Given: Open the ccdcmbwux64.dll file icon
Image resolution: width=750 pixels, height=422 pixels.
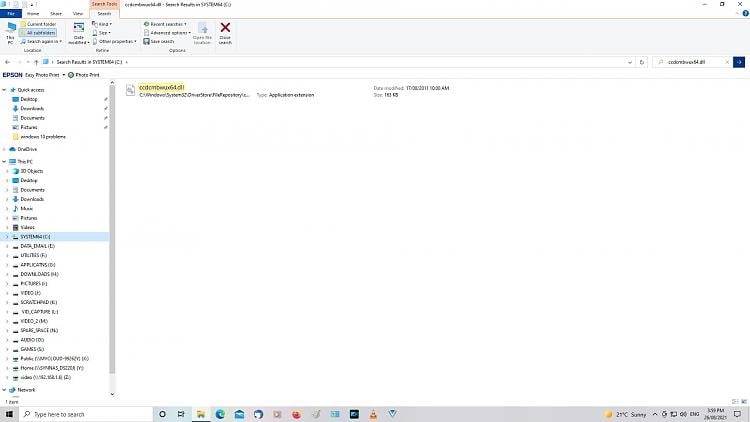Looking at the screenshot, I should [131, 91].
